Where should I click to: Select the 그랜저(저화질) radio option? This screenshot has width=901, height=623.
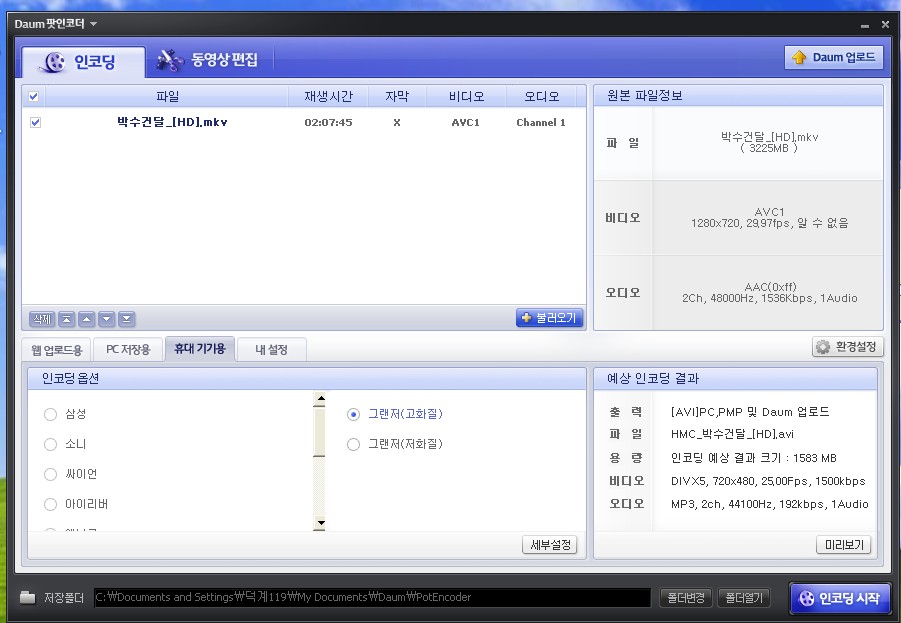(353, 444)
